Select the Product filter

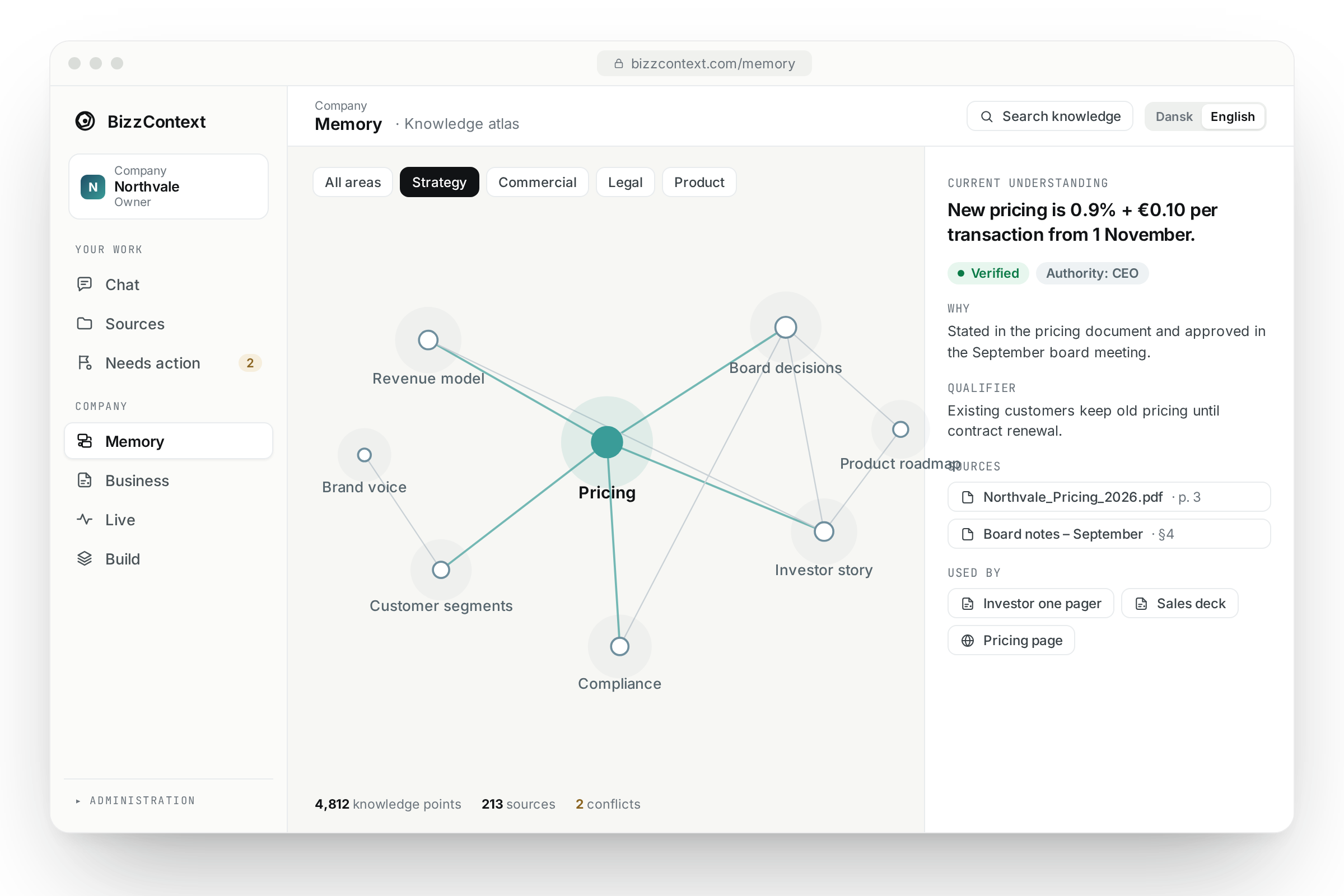click(699, 183)
